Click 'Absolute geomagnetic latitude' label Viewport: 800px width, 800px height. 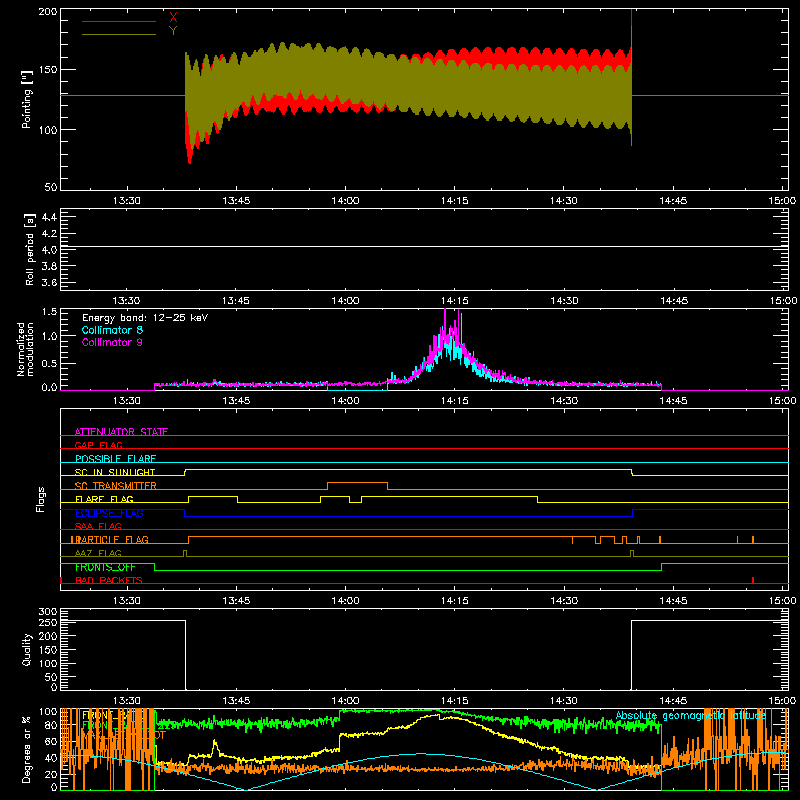pos(691,716)
